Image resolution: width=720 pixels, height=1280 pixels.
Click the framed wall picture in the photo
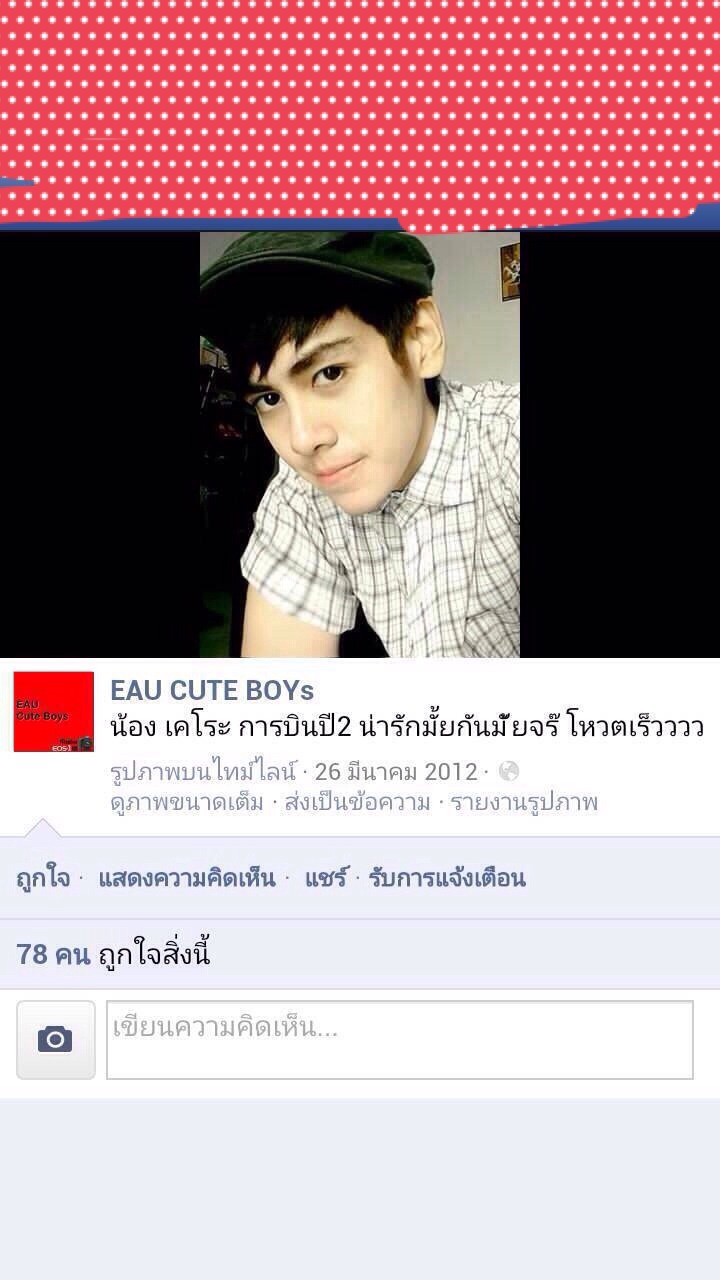point(509,270)
